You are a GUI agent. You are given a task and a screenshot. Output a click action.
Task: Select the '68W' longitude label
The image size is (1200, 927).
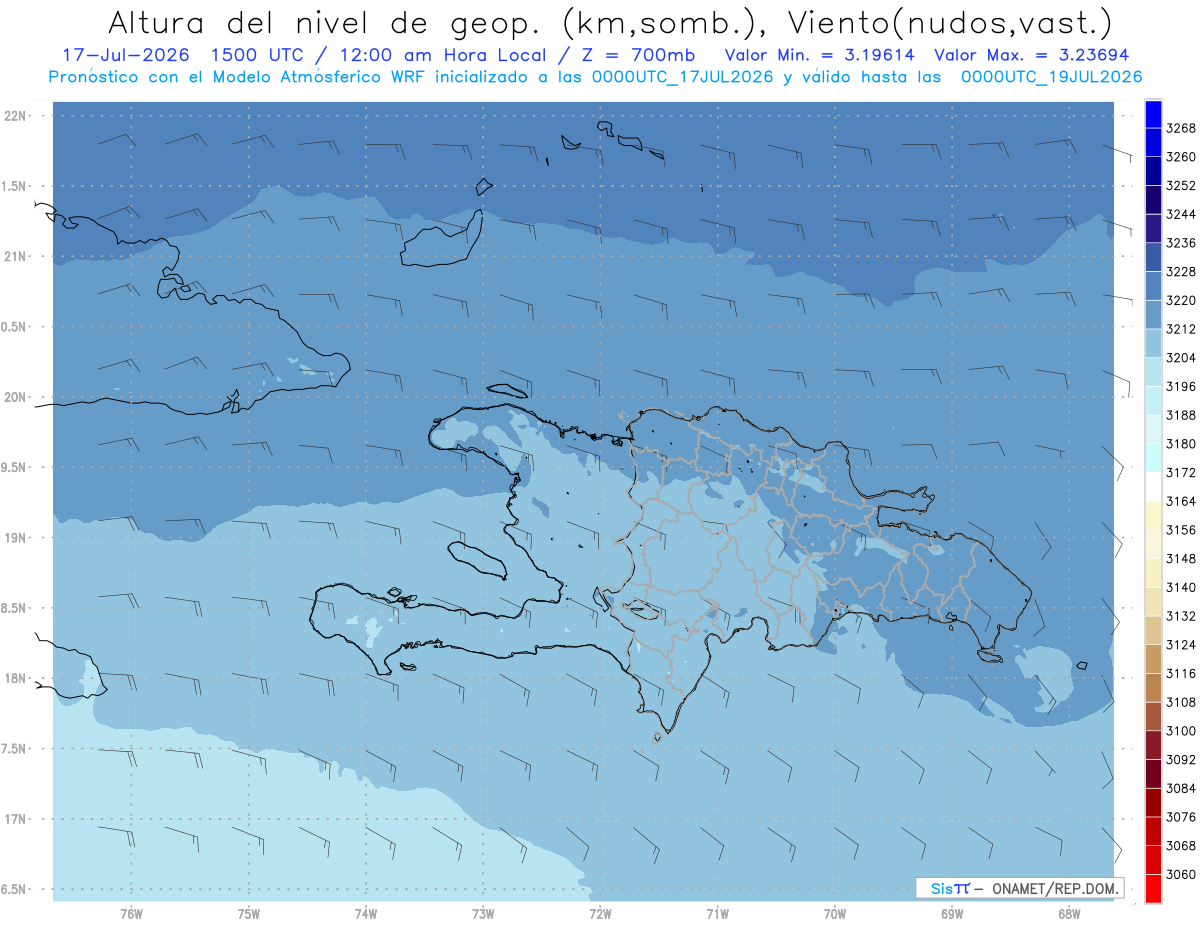point(1069,914)
